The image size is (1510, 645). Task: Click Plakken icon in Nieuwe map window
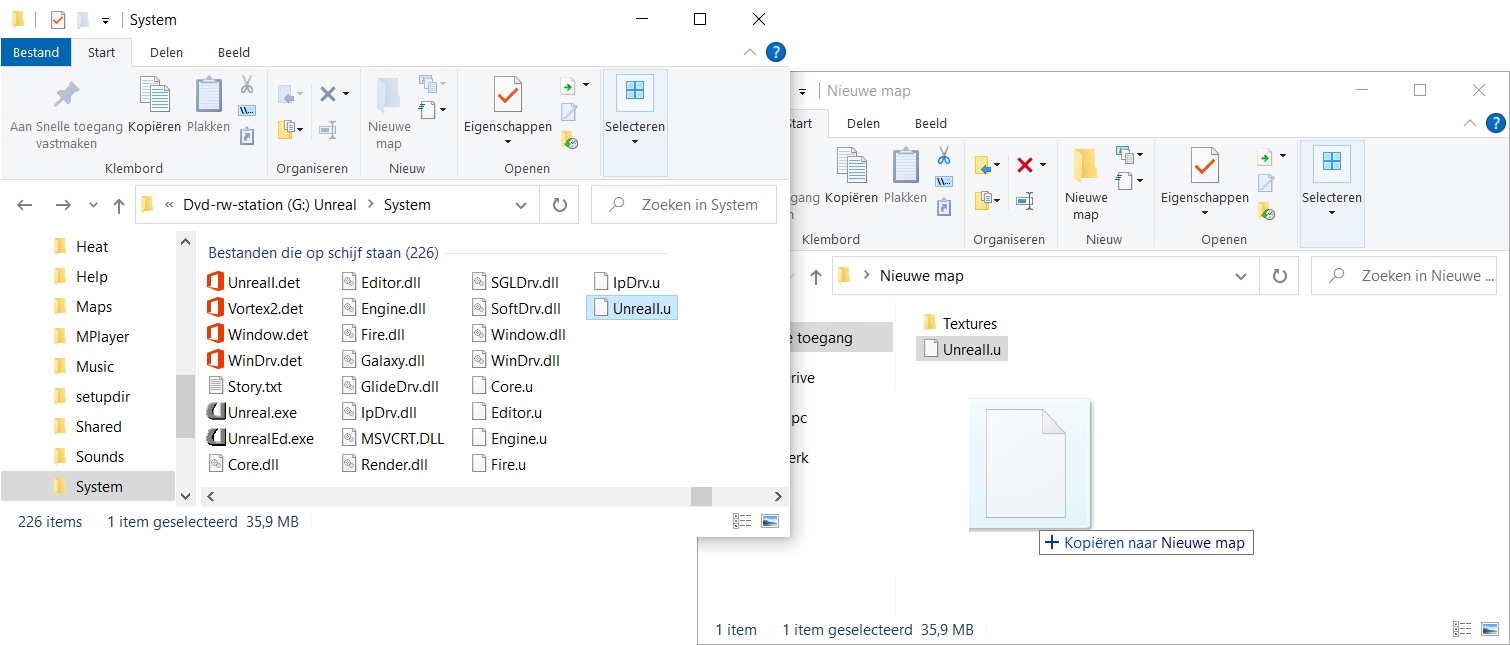coord(905,166)
